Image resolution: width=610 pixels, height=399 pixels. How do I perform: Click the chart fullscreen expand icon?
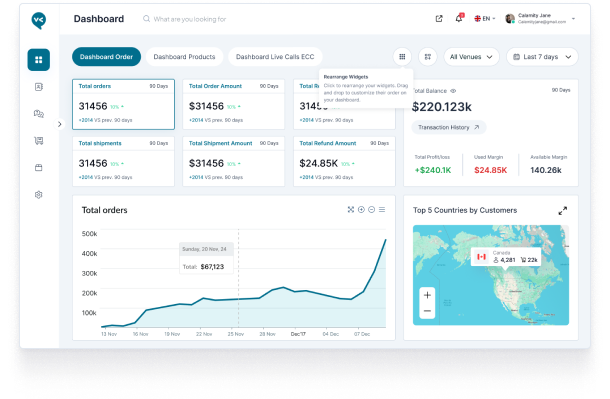351,210
